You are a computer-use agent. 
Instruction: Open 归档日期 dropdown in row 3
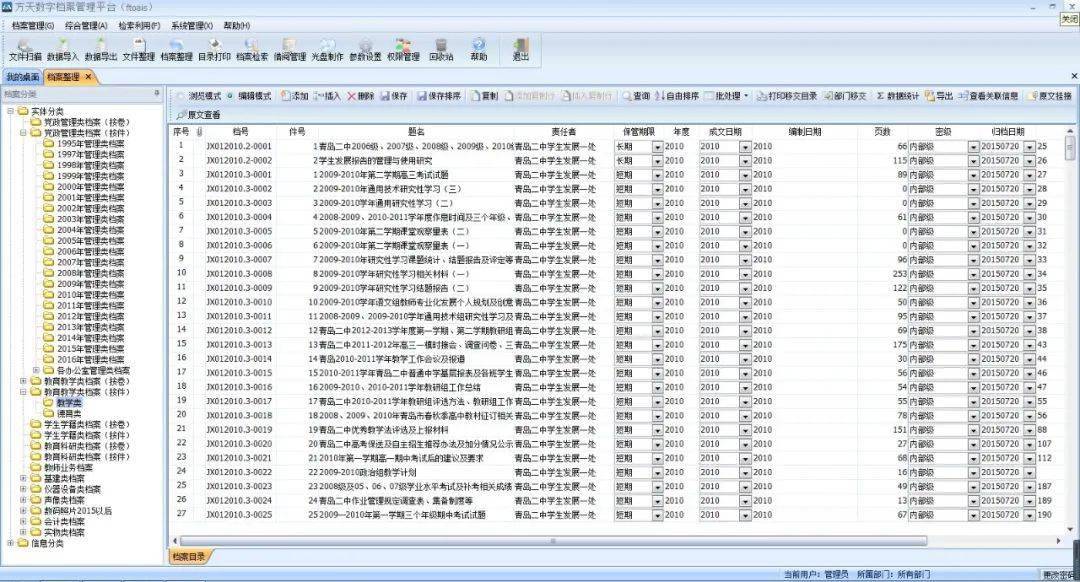click(1029, 175)
